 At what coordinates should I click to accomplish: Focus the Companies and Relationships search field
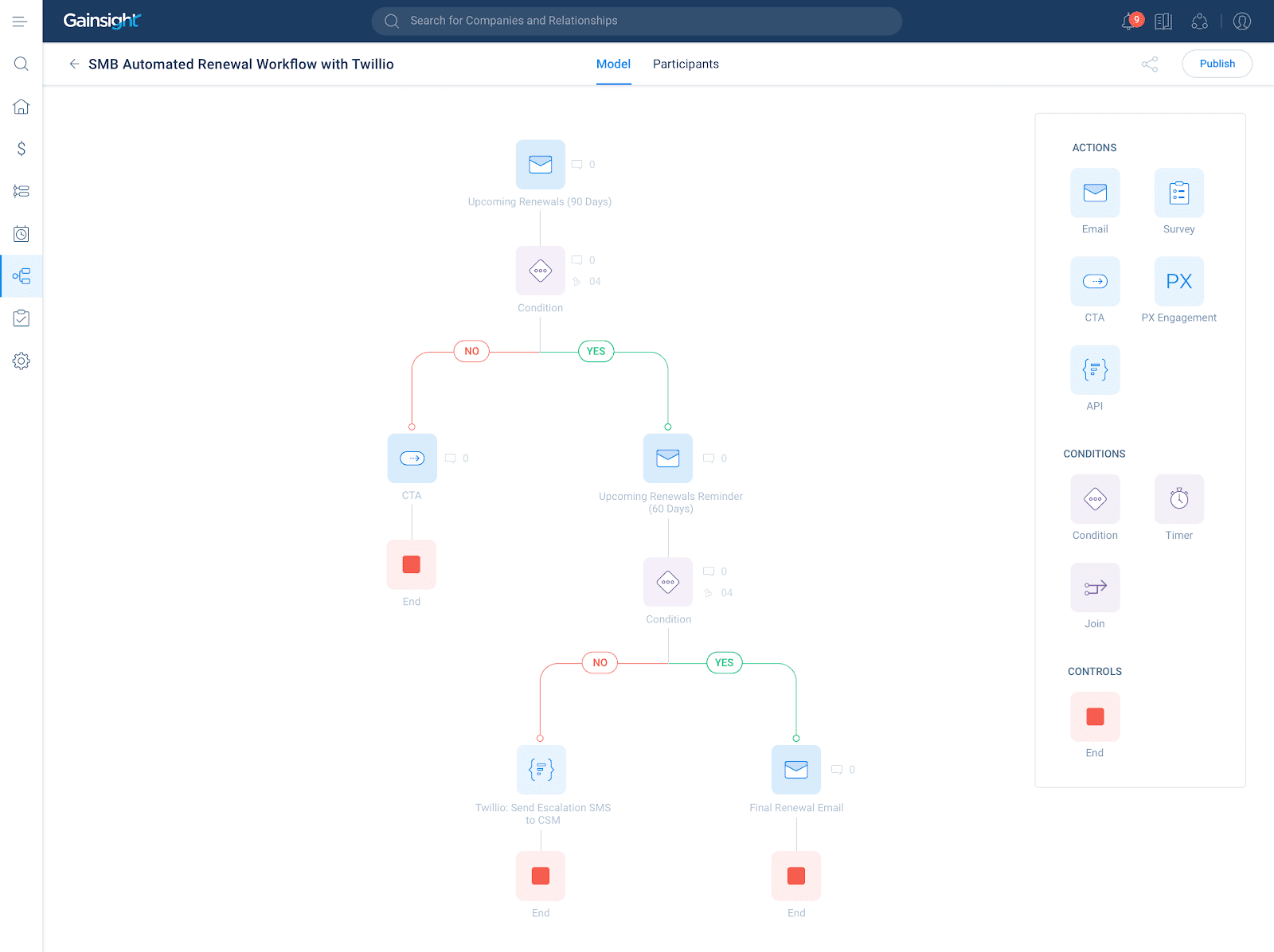pos(637,21)
